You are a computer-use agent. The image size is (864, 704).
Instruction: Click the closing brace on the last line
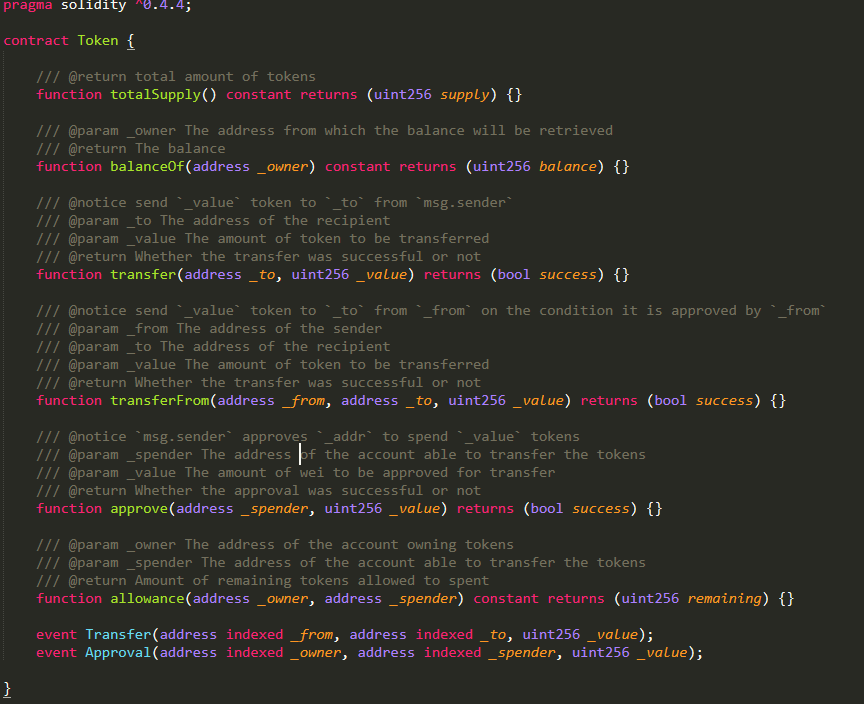pos(7,689)
